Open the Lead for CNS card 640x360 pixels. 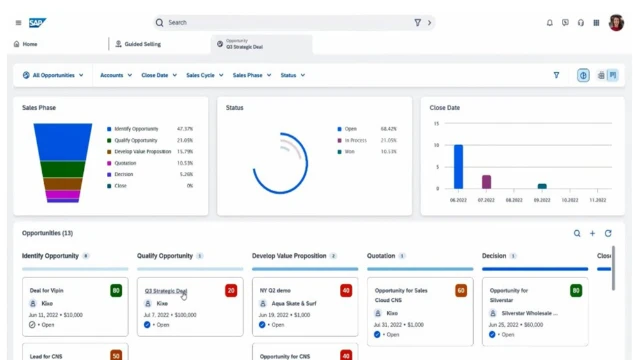[x=75, y=352]
